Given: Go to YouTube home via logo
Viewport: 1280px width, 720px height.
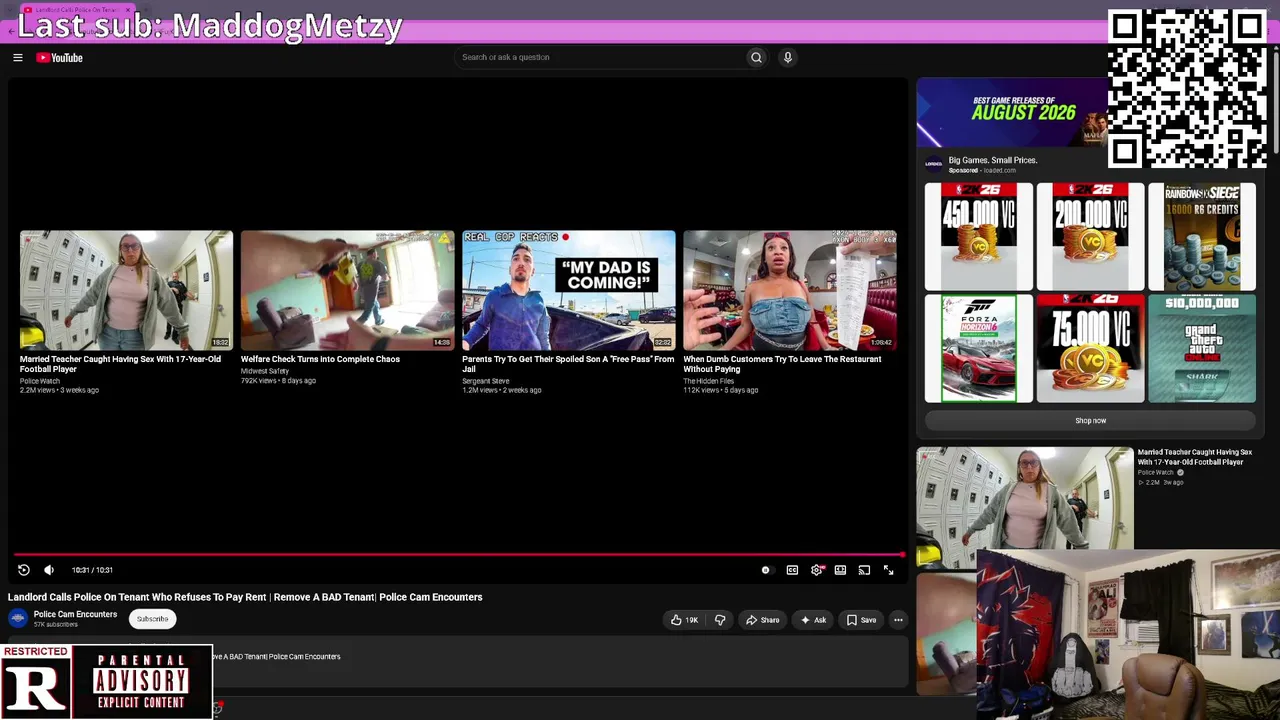Looking at the screenshot, I should [60, 58].
